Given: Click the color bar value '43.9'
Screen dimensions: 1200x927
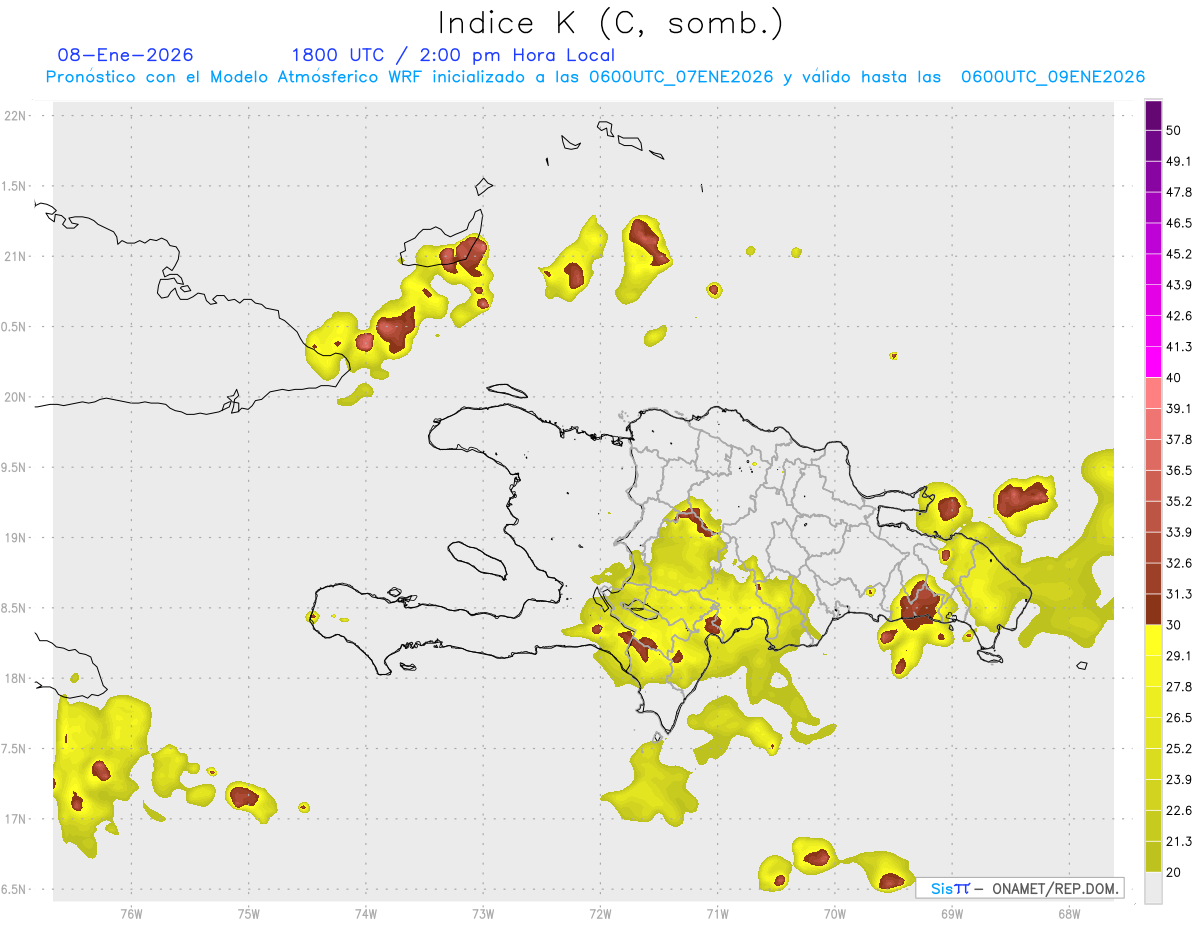Looking at the screenshot, I should (1179, 285).
